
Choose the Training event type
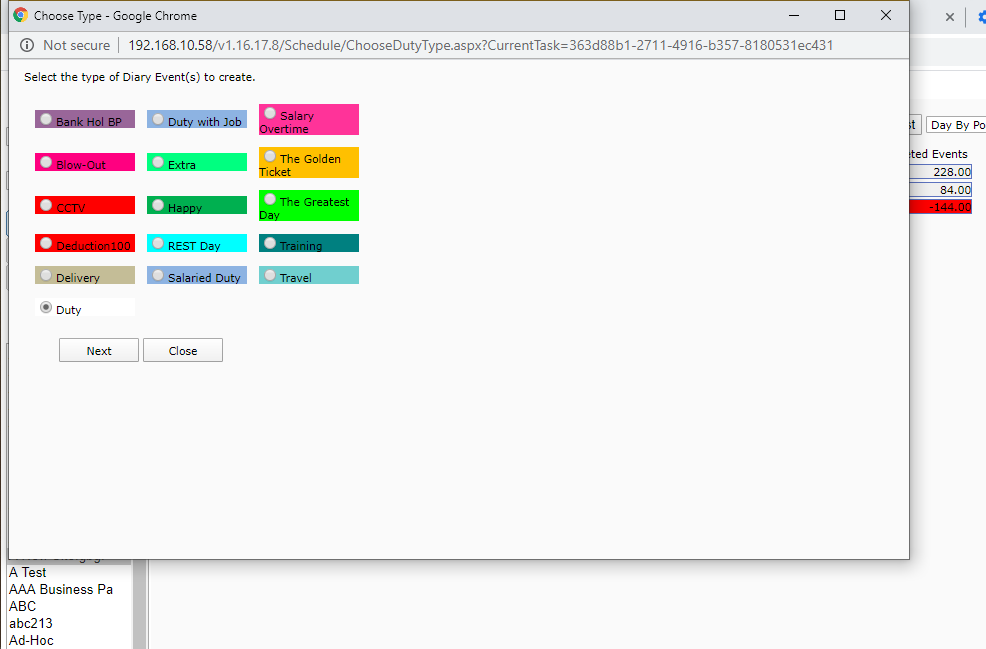(x=270, y=244)
